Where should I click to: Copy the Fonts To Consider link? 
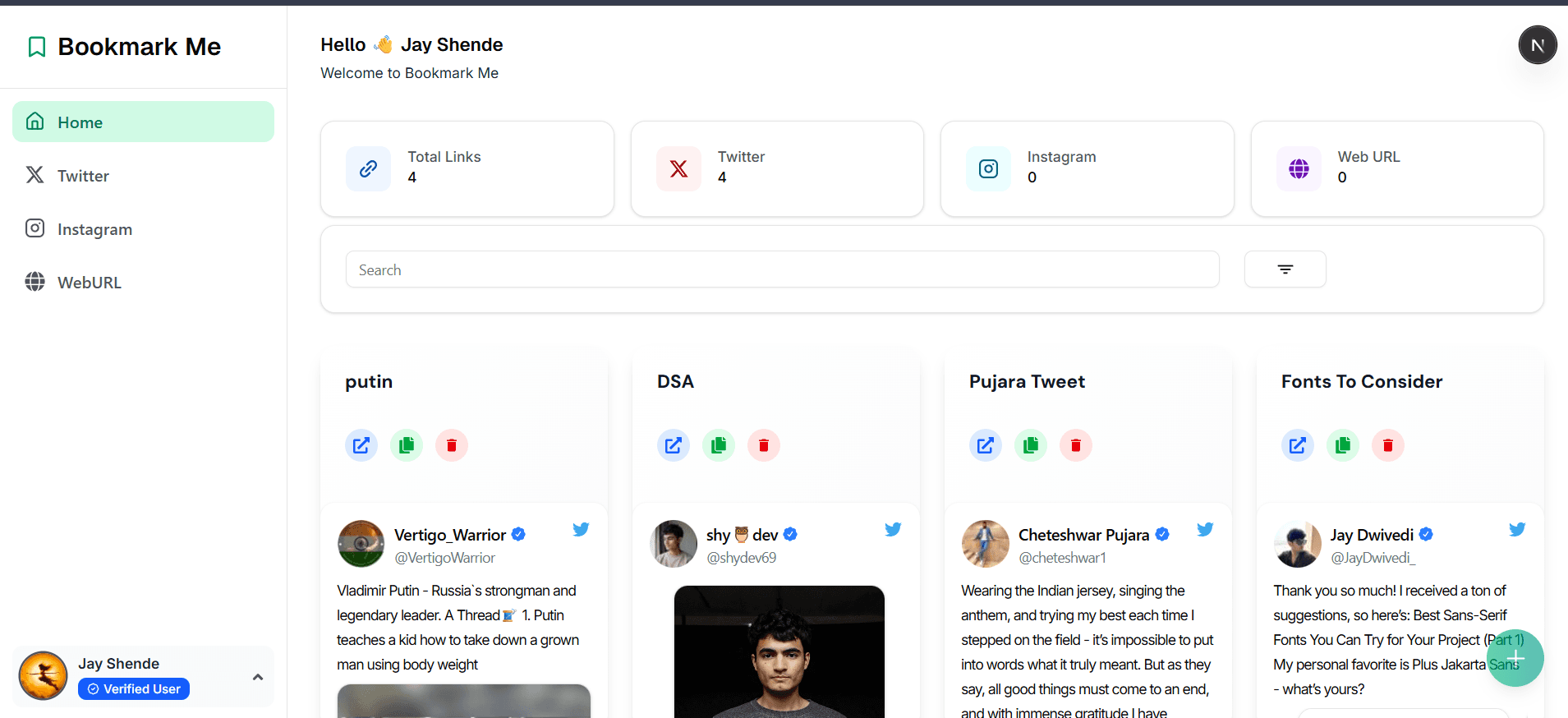click(x=1343, y=445)
